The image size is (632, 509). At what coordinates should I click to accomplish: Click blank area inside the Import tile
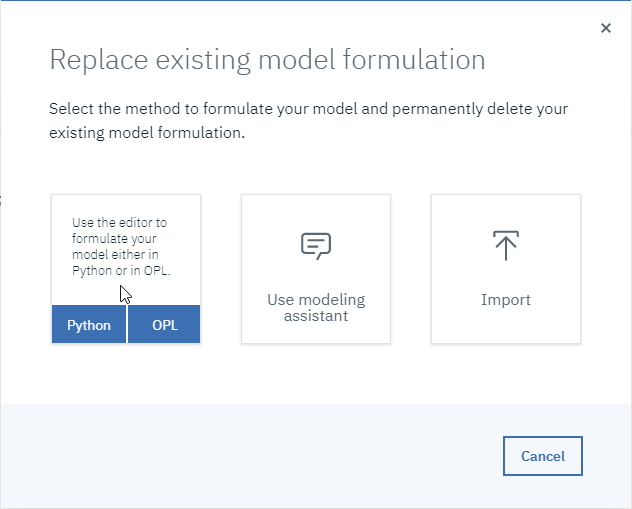click(x=506, y=326)
